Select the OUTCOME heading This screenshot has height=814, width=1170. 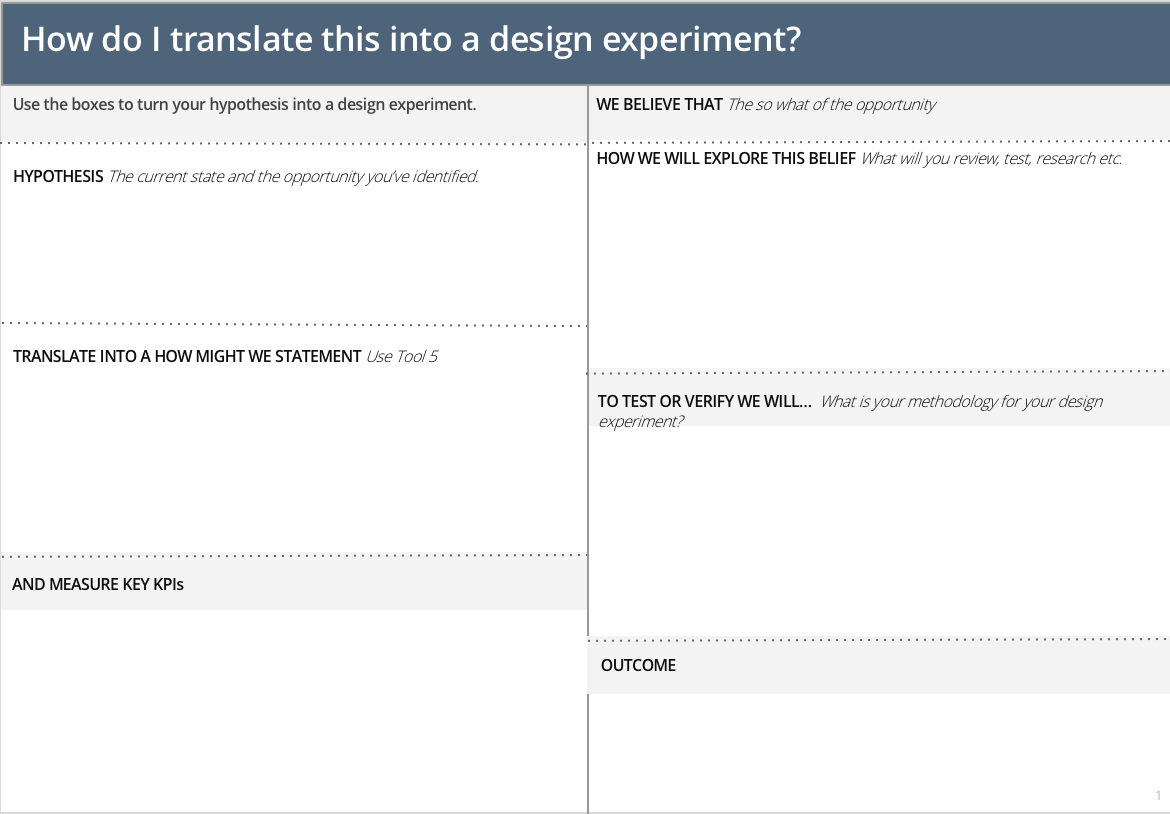click(x=638, y=665)
